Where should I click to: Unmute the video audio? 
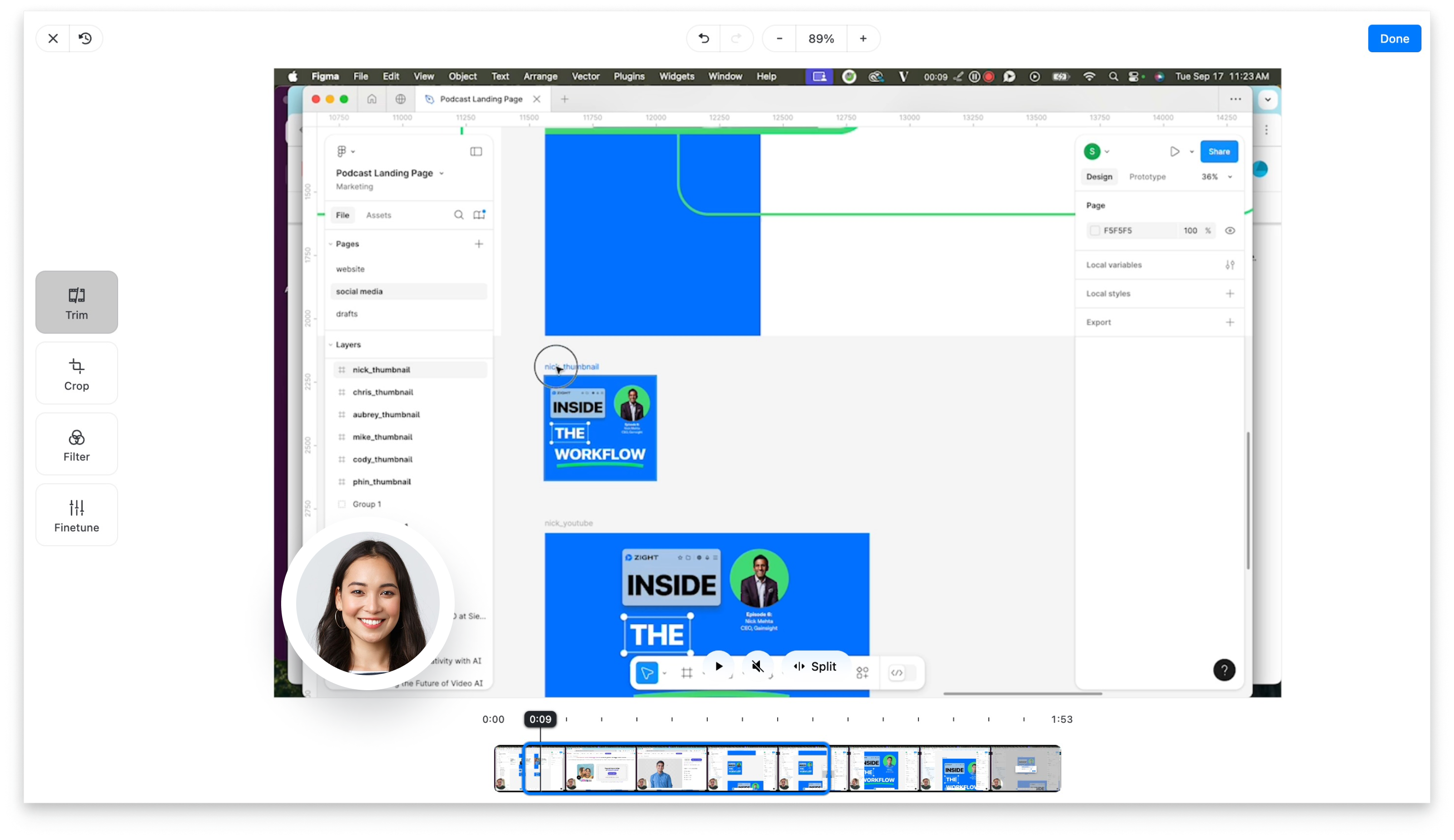pos(757,667)
